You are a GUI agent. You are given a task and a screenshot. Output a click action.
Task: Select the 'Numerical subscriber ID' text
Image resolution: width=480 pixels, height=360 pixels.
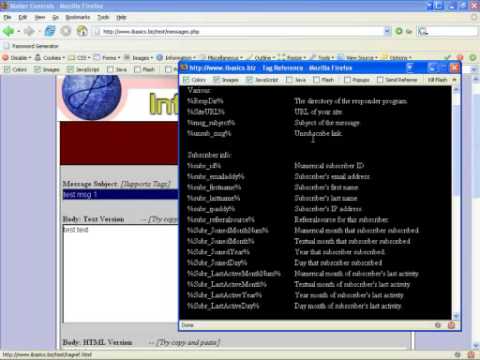coord(329,166)
